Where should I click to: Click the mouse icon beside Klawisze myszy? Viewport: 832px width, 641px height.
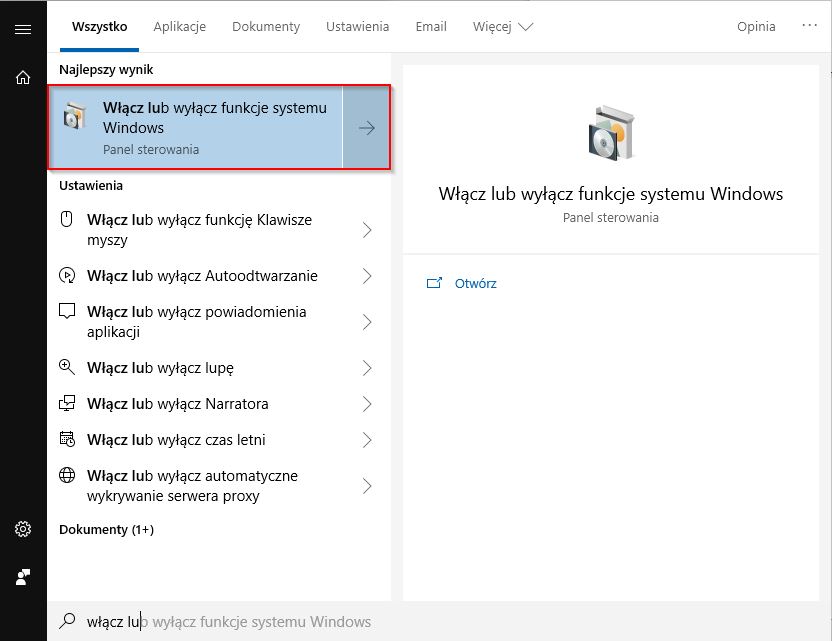(x=66, y=219)
